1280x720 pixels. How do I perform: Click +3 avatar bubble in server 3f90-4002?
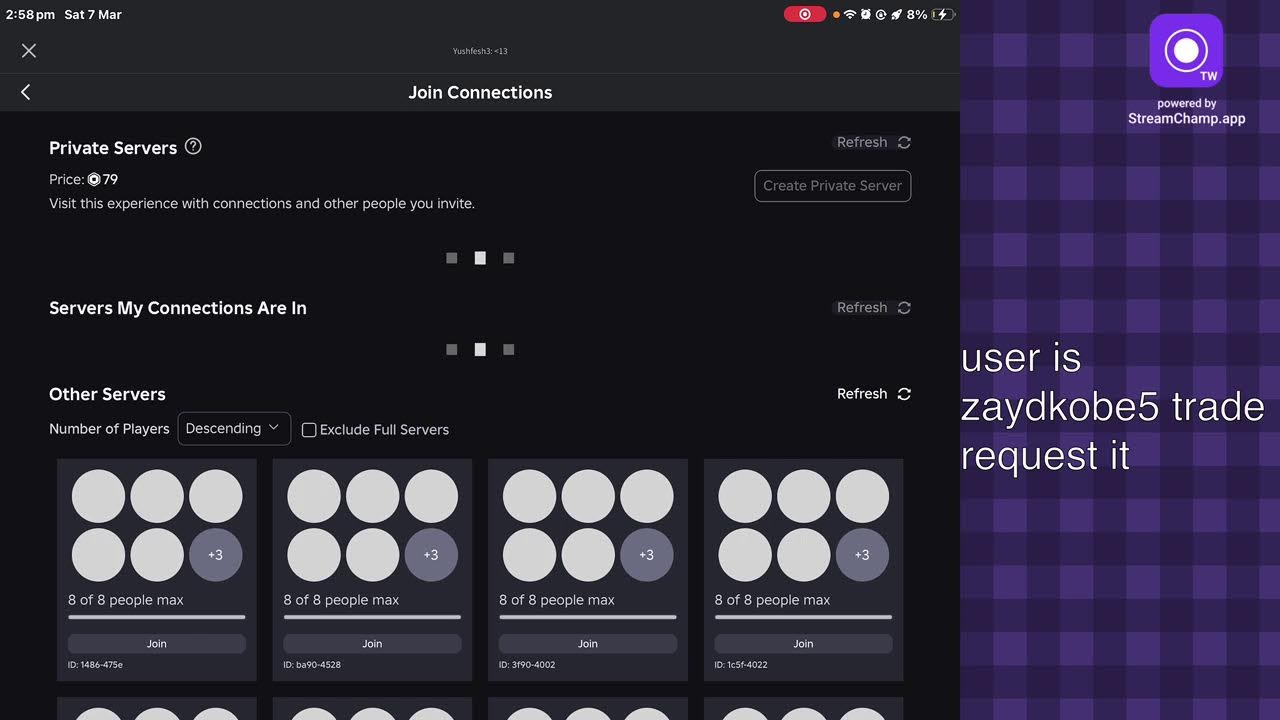coord(647,555)
